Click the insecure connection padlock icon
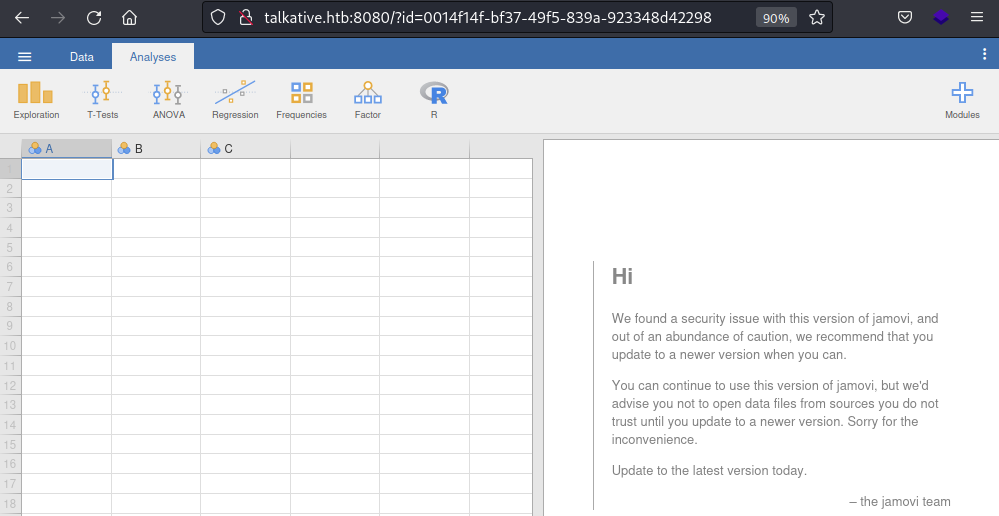The image size is (999, 516). (x=246, y=18)
